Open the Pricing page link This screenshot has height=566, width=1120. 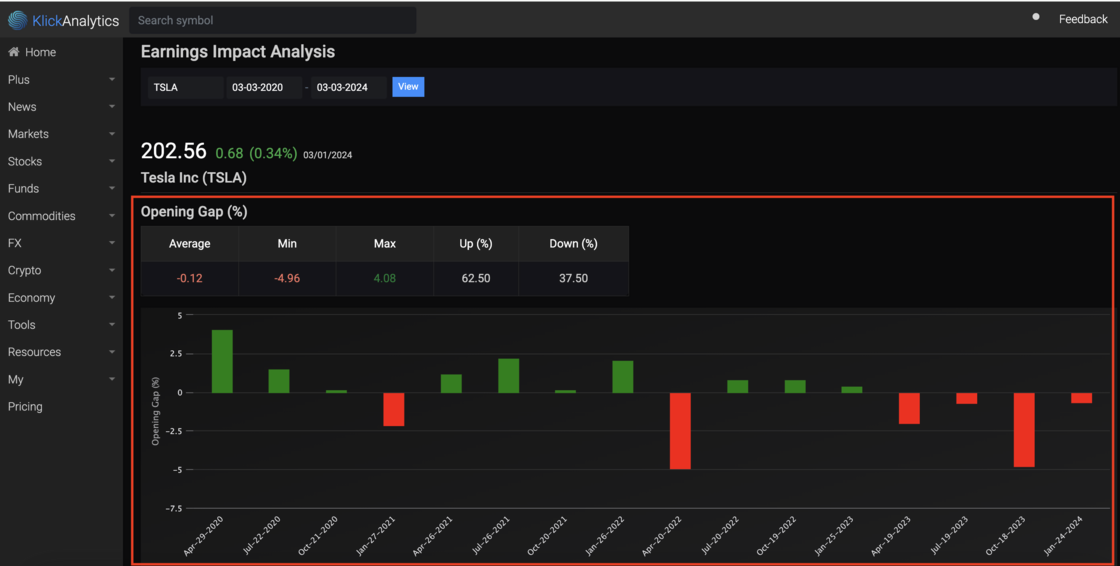point(25,407)
